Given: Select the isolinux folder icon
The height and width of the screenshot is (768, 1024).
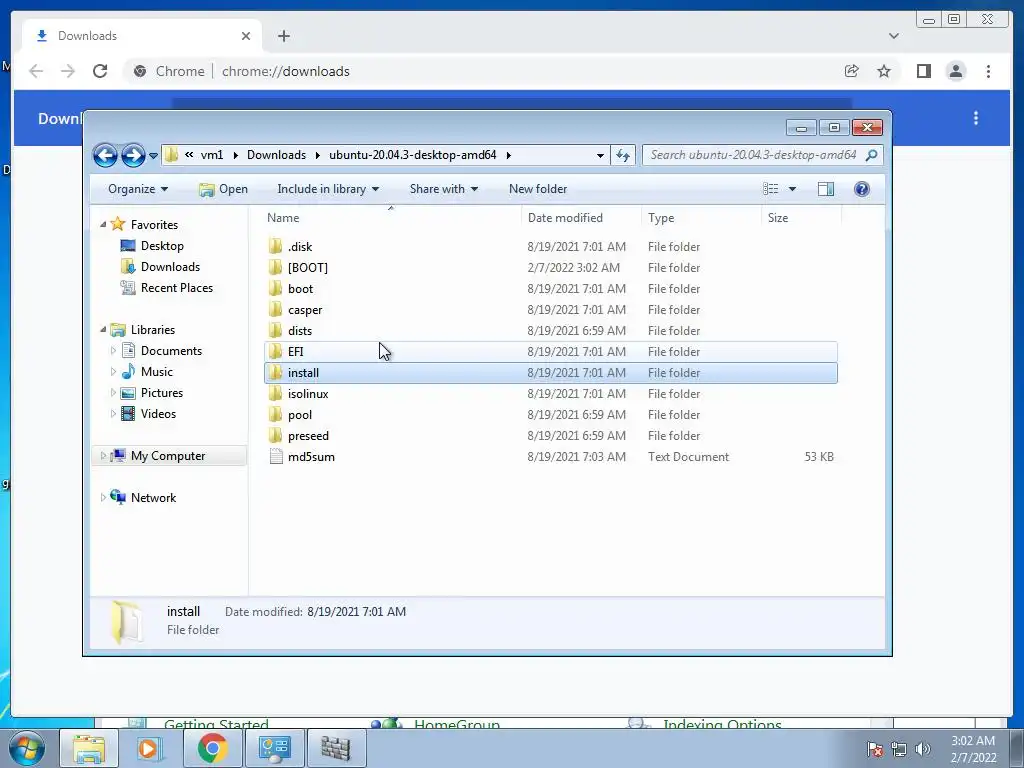Looking at the screenshot, I should click(x=276, y=393).
